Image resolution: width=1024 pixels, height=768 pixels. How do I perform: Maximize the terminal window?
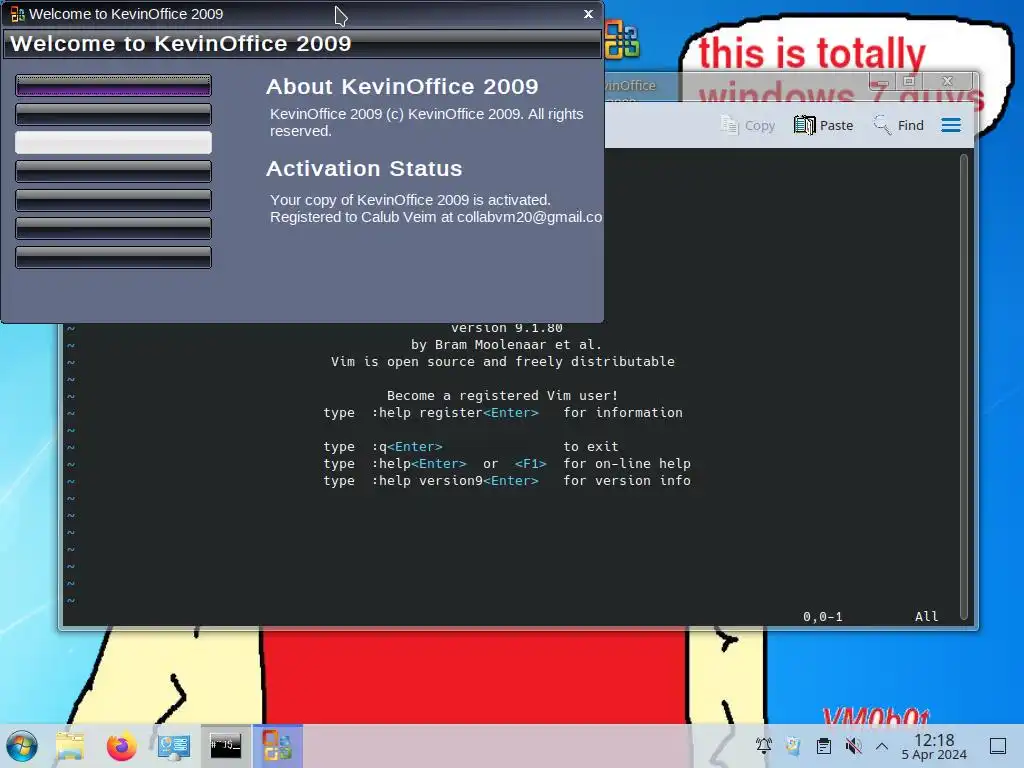pyautogui.click(x=908, y=81)
